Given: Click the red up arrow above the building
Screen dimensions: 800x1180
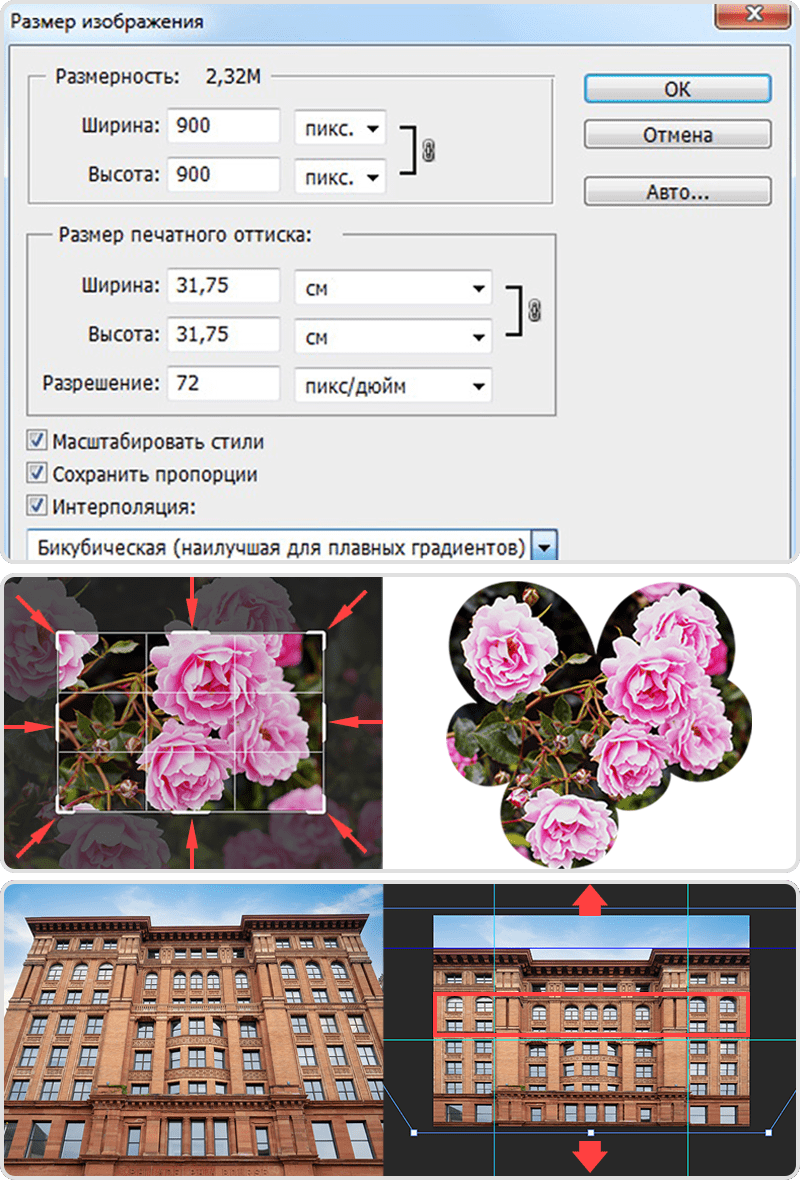Looking at the screenshot, I should pyautogui.click(x=591, y=901).
